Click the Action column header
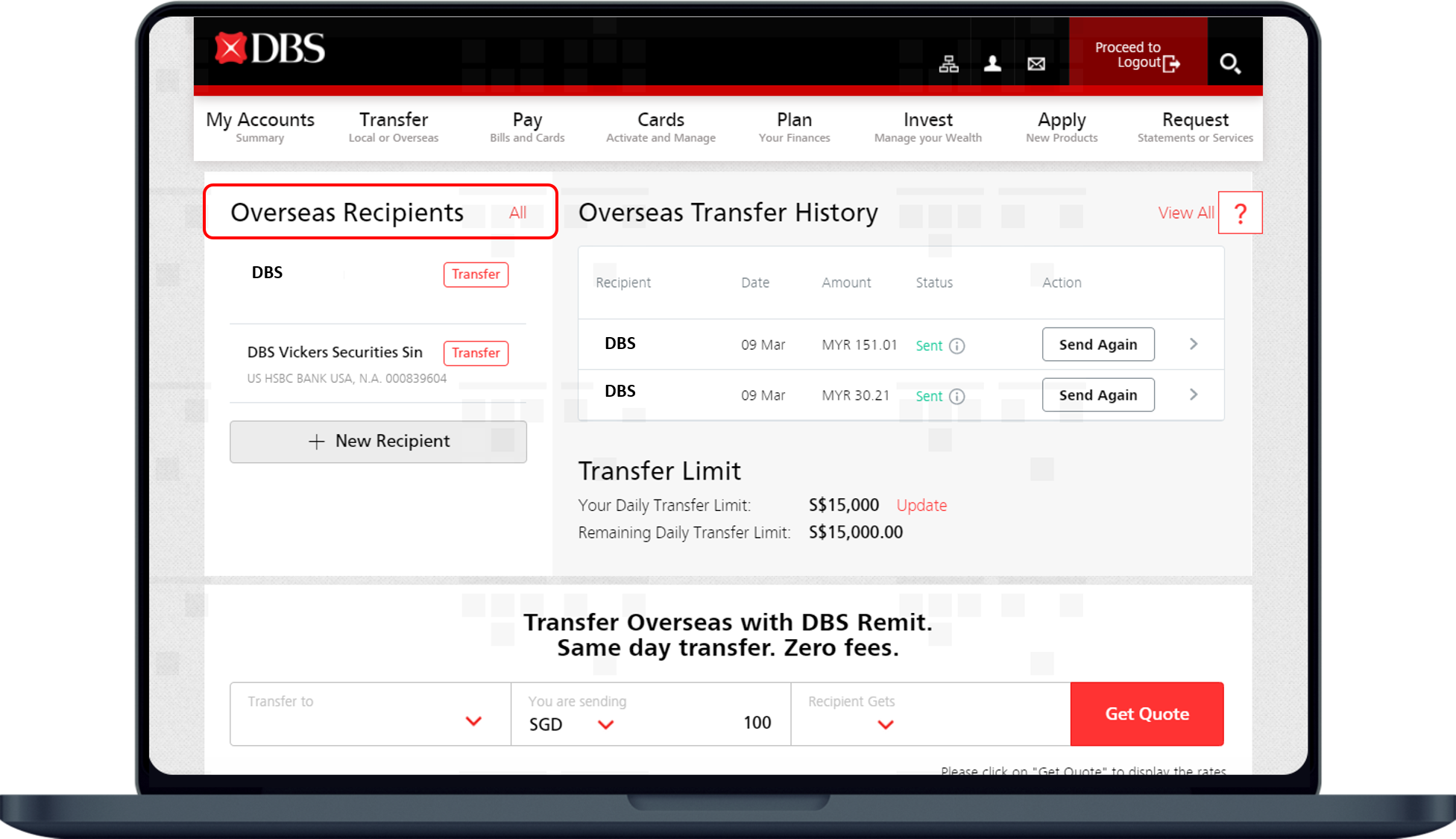Viewport: 1456px width, 839px height. pos(1062,283)
